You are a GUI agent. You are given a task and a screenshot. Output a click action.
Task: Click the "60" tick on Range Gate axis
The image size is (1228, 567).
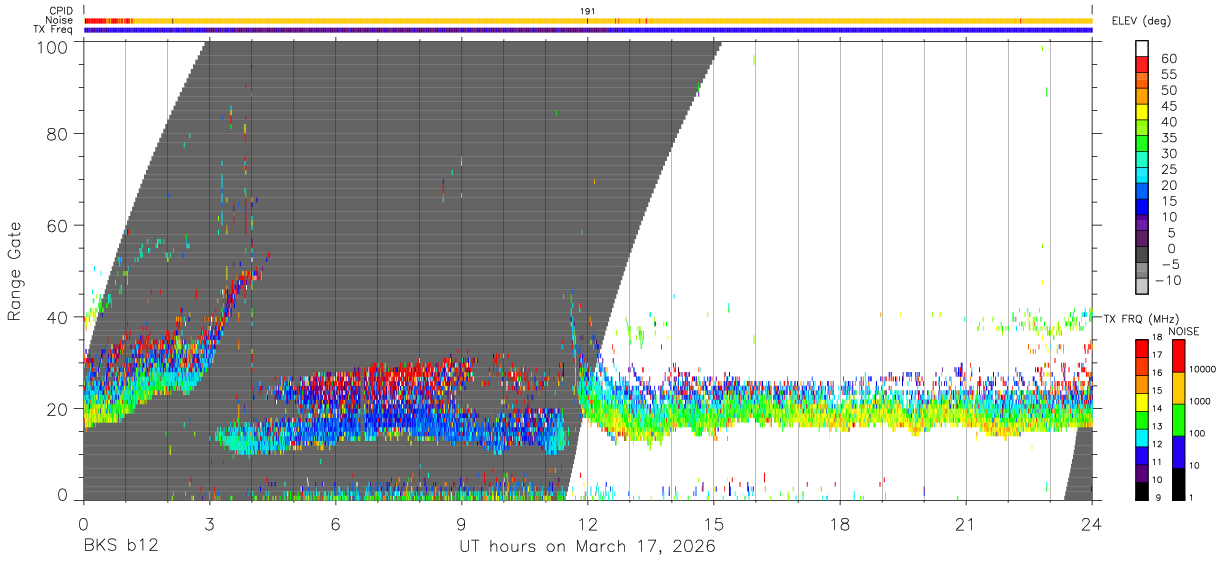56,226
